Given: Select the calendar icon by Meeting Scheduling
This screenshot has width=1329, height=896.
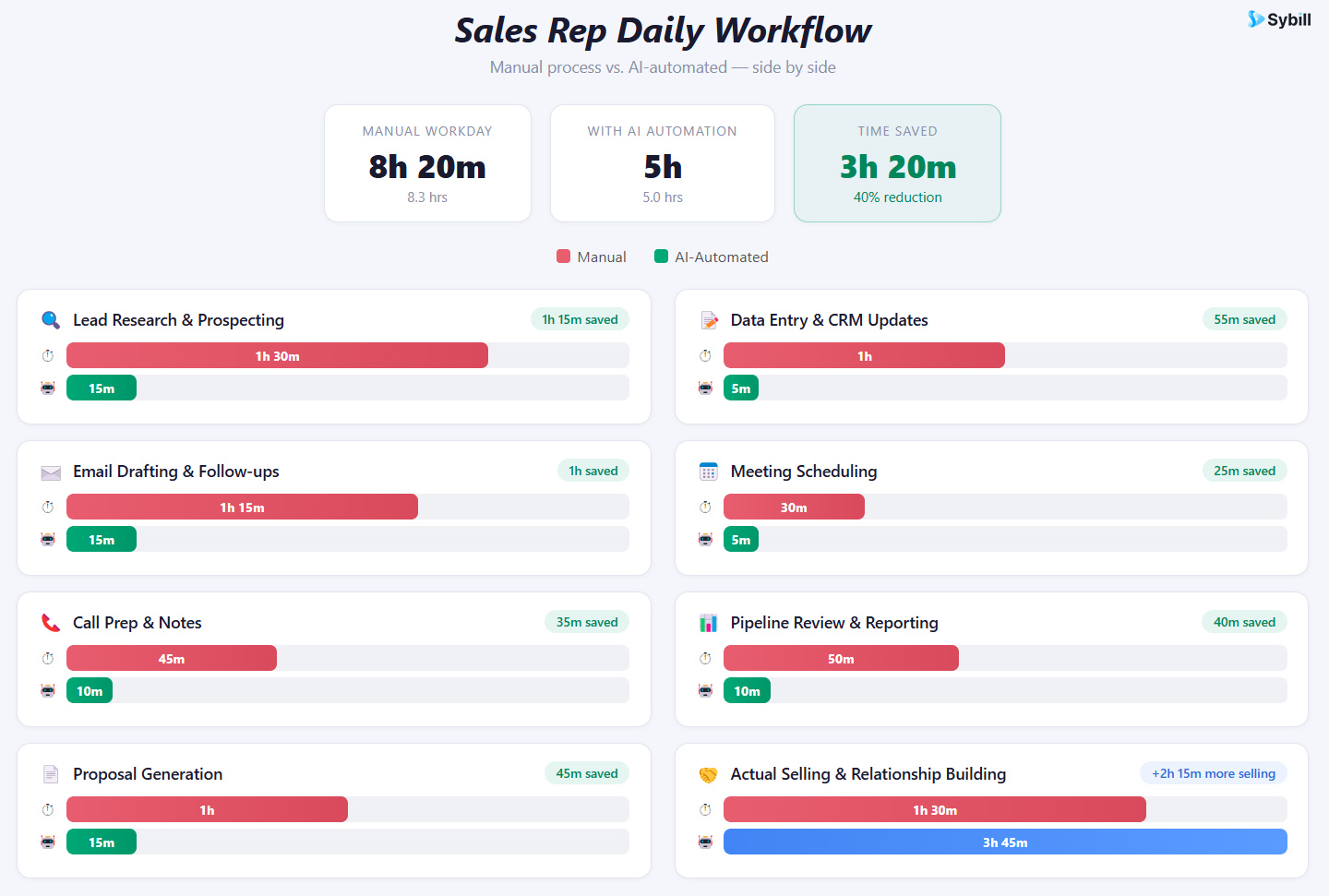Looking at the screenshot, I should (709, 472).
